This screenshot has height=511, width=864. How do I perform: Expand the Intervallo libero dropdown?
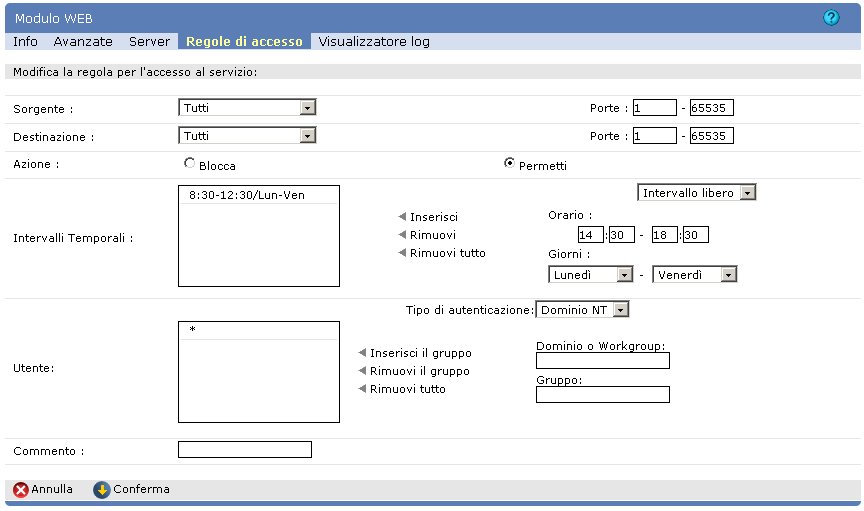click(697, 192)
